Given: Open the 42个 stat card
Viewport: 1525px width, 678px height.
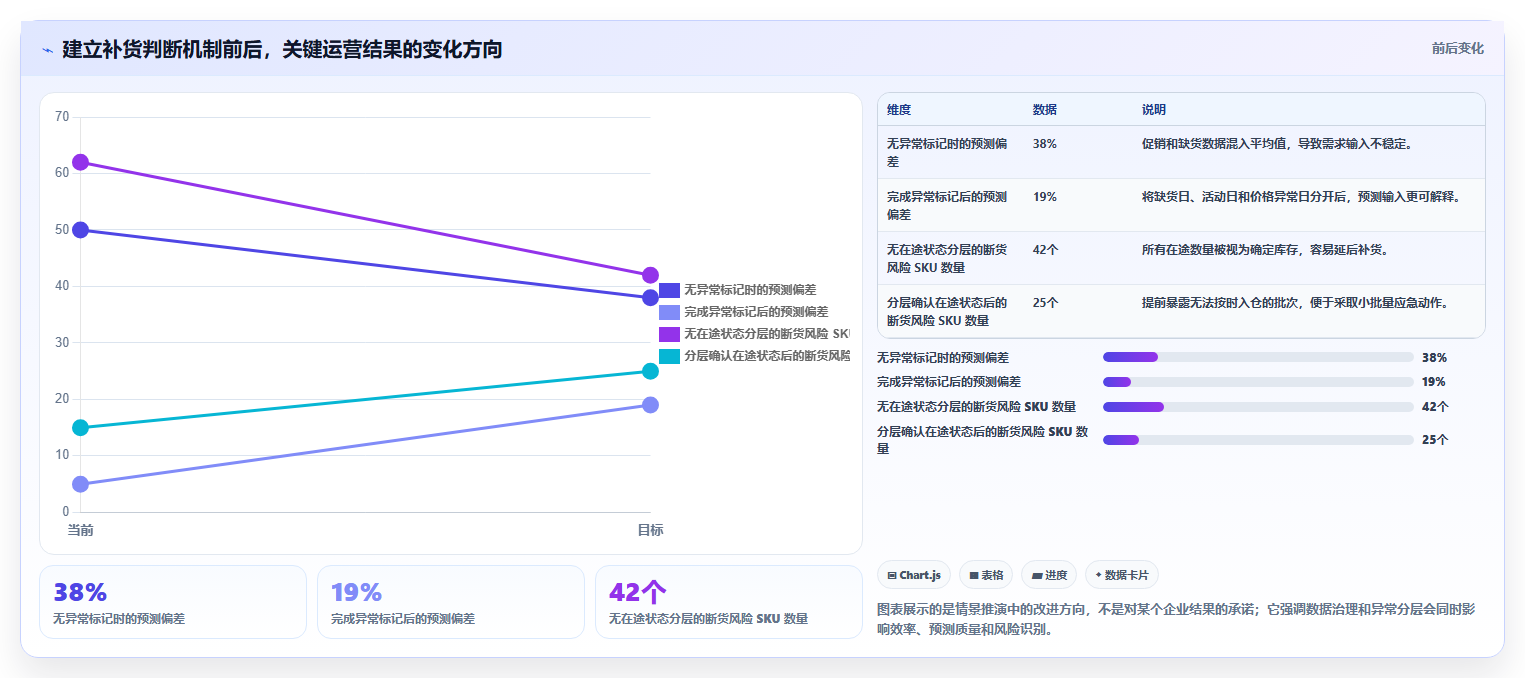Looking at the screenshot, I should (729, 602).
